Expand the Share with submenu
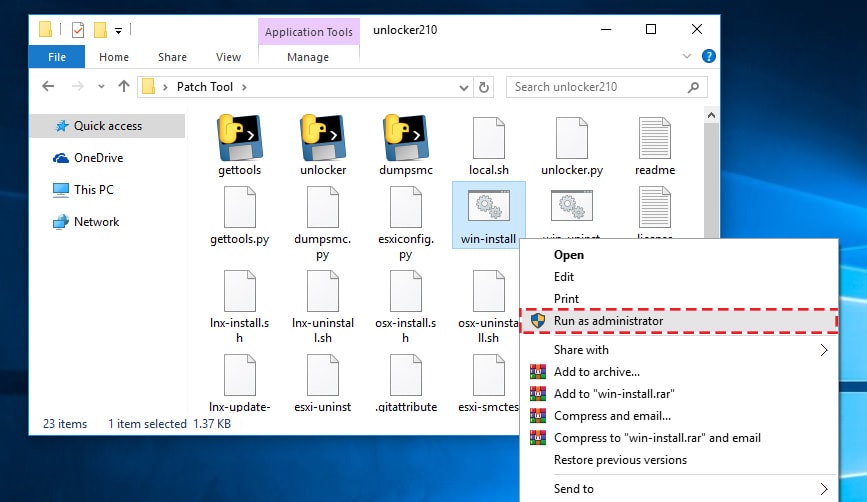This screenshot has width=867, height=502. pyautogui.click(x=824, y=350)
